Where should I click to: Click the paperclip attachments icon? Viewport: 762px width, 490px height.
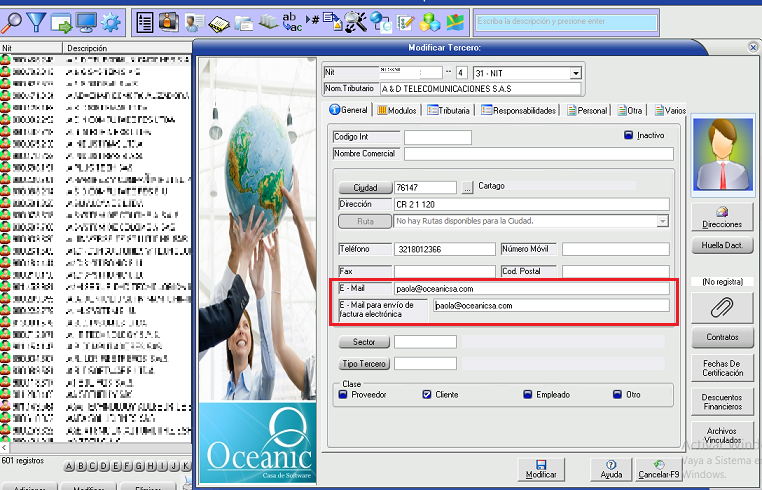click(721, 306)
